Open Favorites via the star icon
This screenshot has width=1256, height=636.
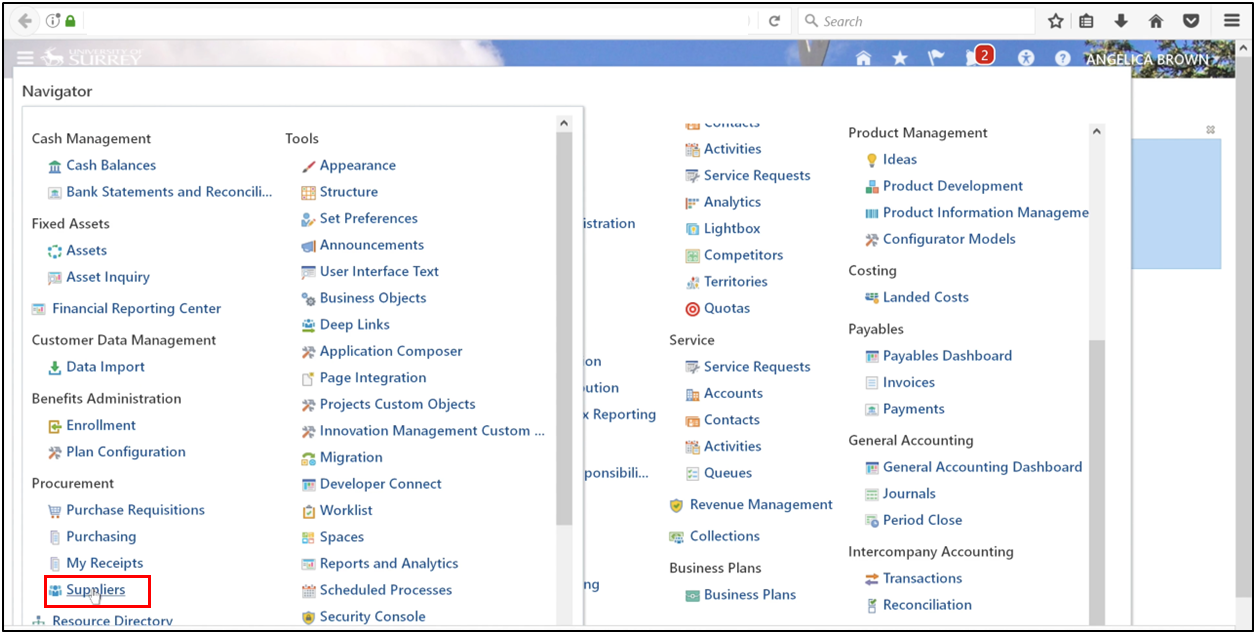pyautogui.click(x=899, y=57)
